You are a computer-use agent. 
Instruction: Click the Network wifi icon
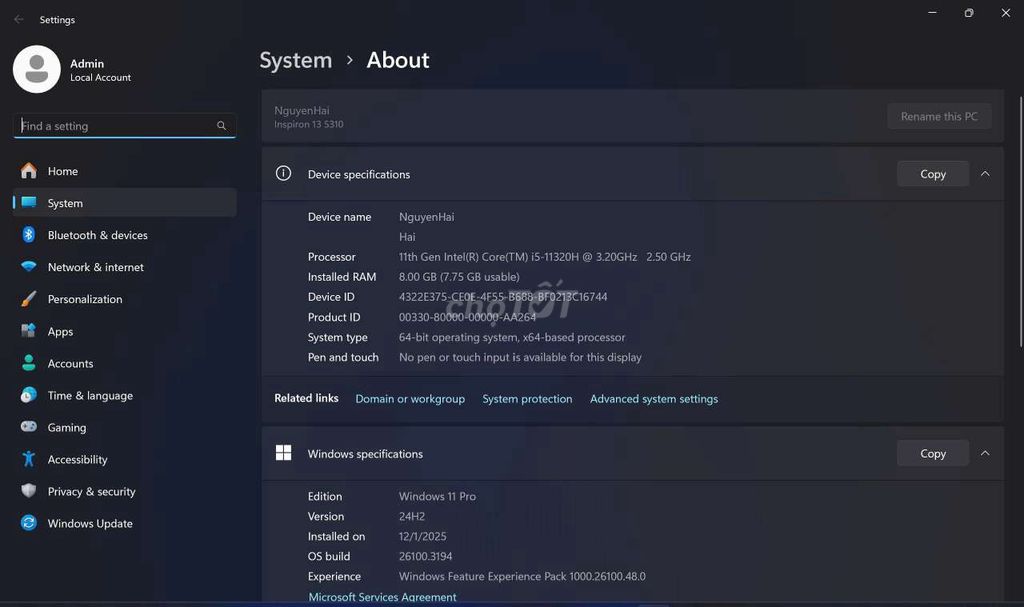[x=29, y=267]
